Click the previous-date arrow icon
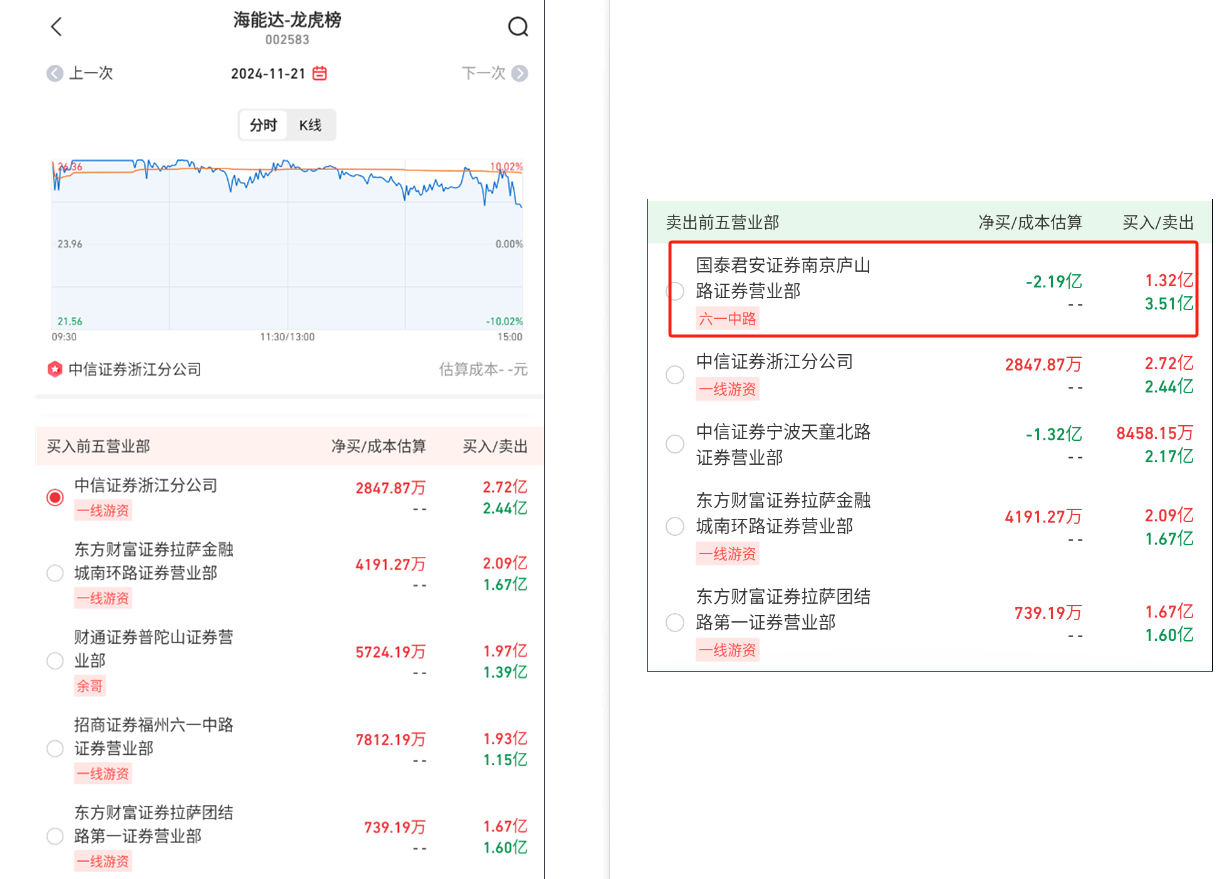Image resolution: width=1225 pixels, height=879 pixels. click(55, 73)
